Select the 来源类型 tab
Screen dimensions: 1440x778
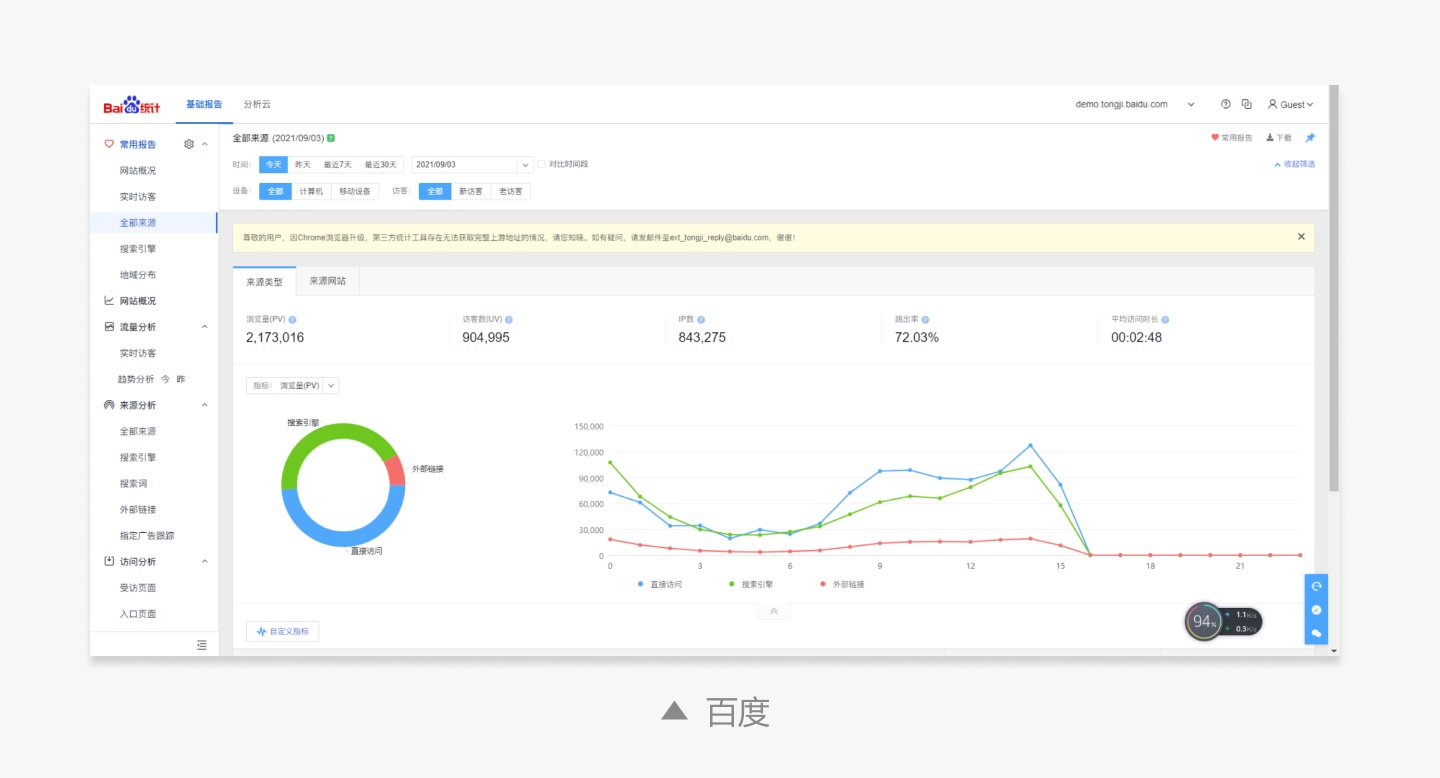(265, 282)
